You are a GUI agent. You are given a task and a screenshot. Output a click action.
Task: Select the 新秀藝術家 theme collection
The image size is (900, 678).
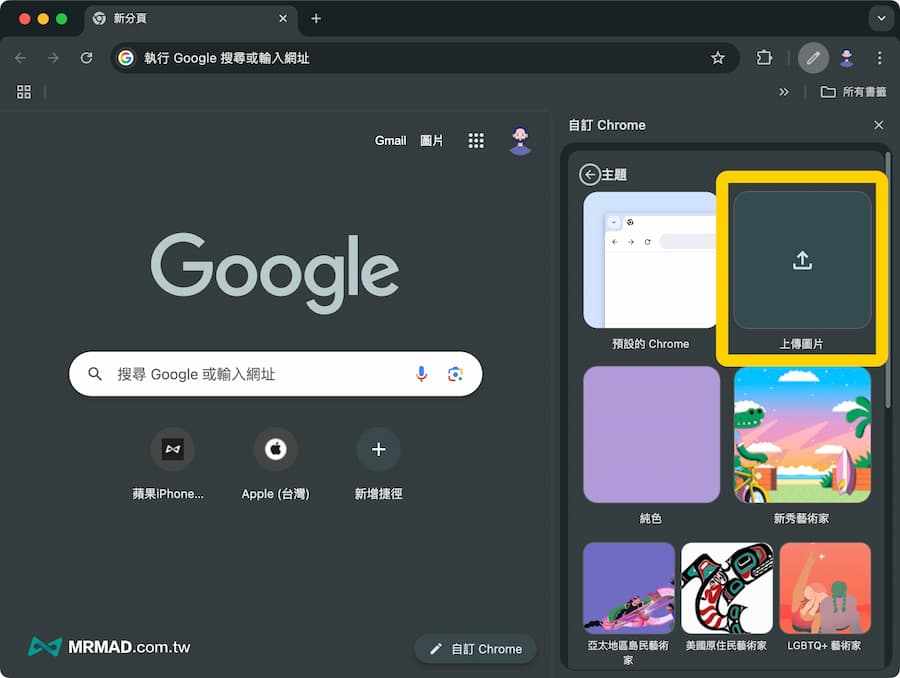pyautogui.click(x=802, y=435)
